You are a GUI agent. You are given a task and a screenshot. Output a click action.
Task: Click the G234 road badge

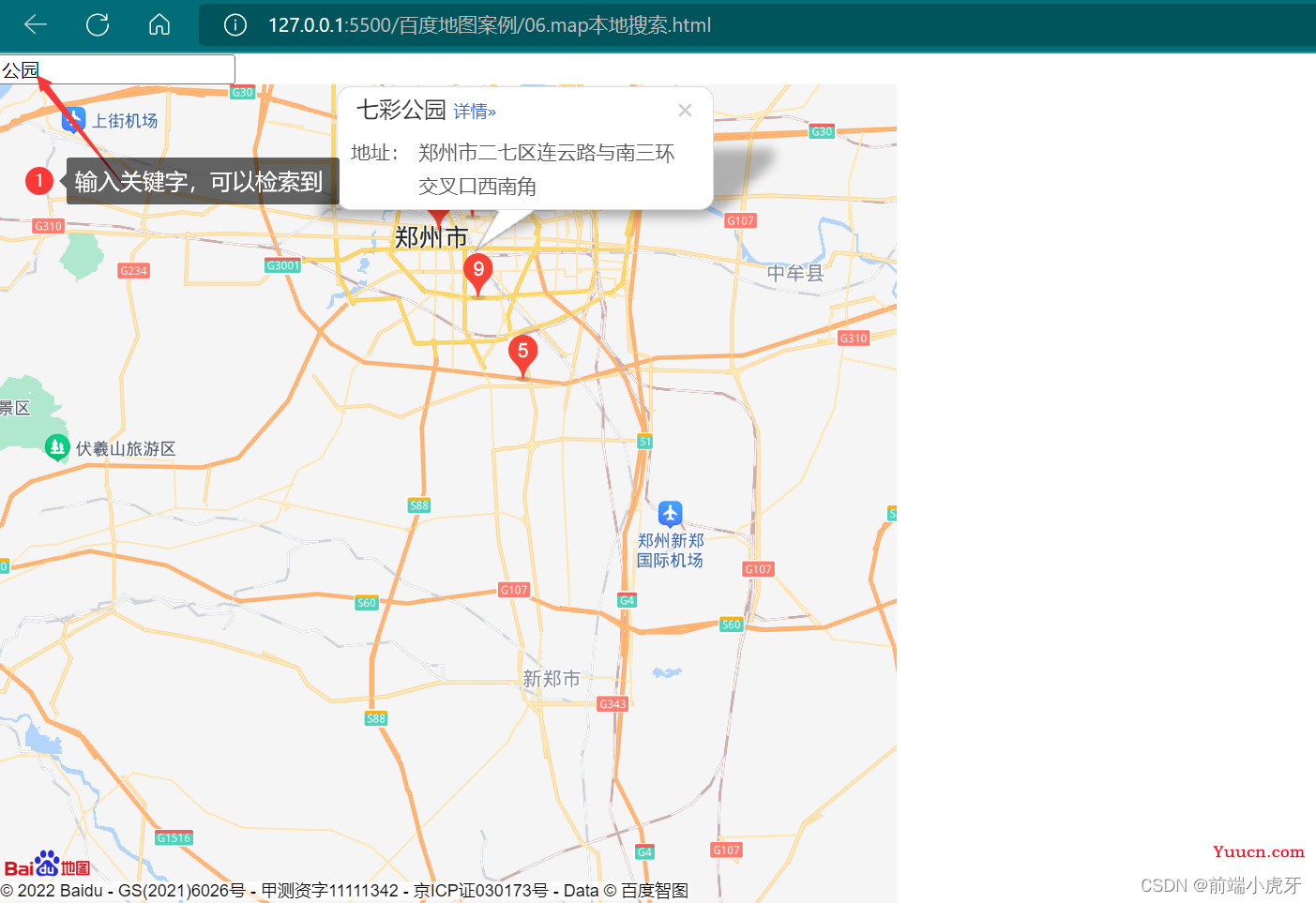click(134, 271)
